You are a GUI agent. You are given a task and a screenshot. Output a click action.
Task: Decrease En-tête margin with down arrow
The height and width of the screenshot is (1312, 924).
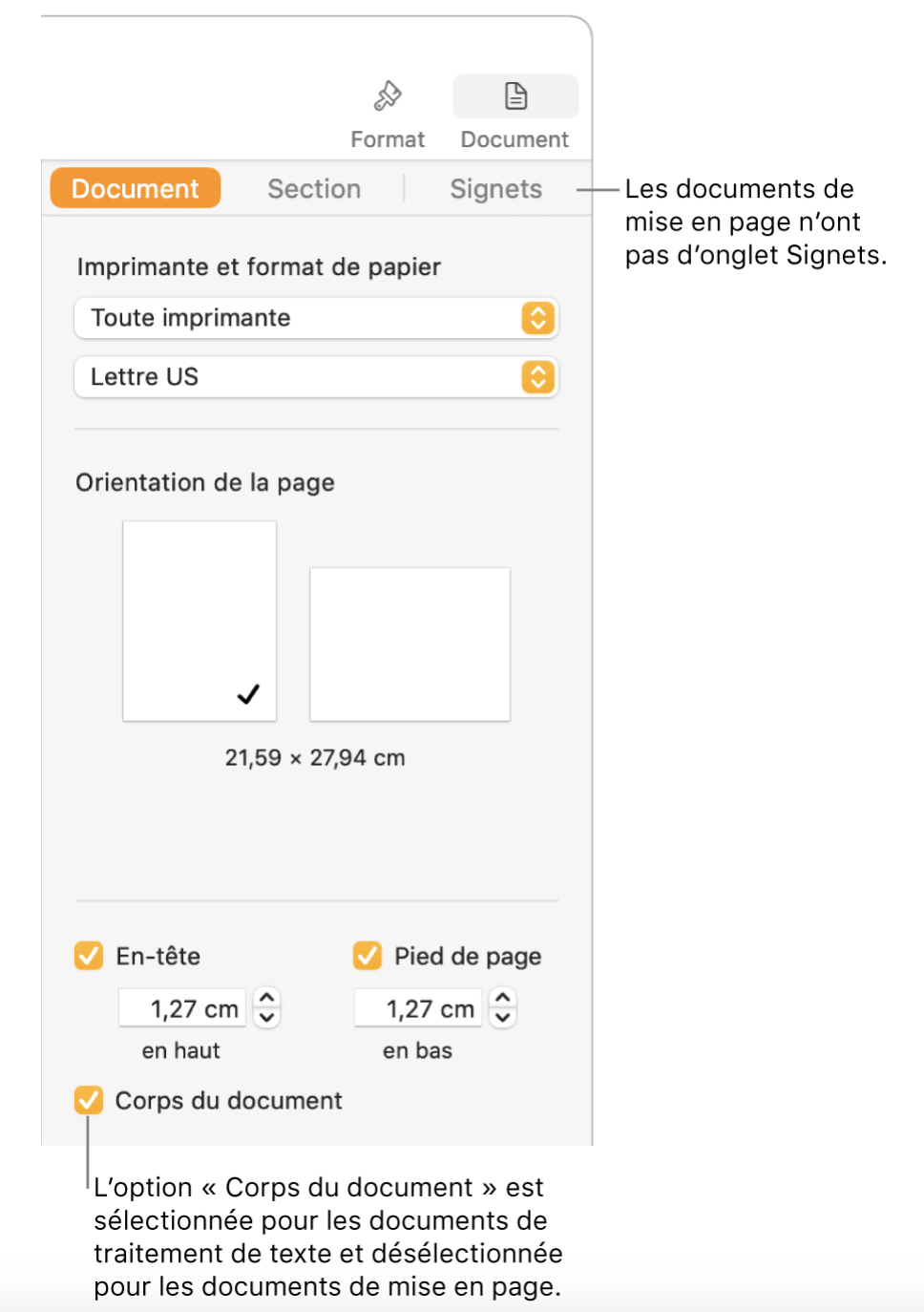[267, 1018]
